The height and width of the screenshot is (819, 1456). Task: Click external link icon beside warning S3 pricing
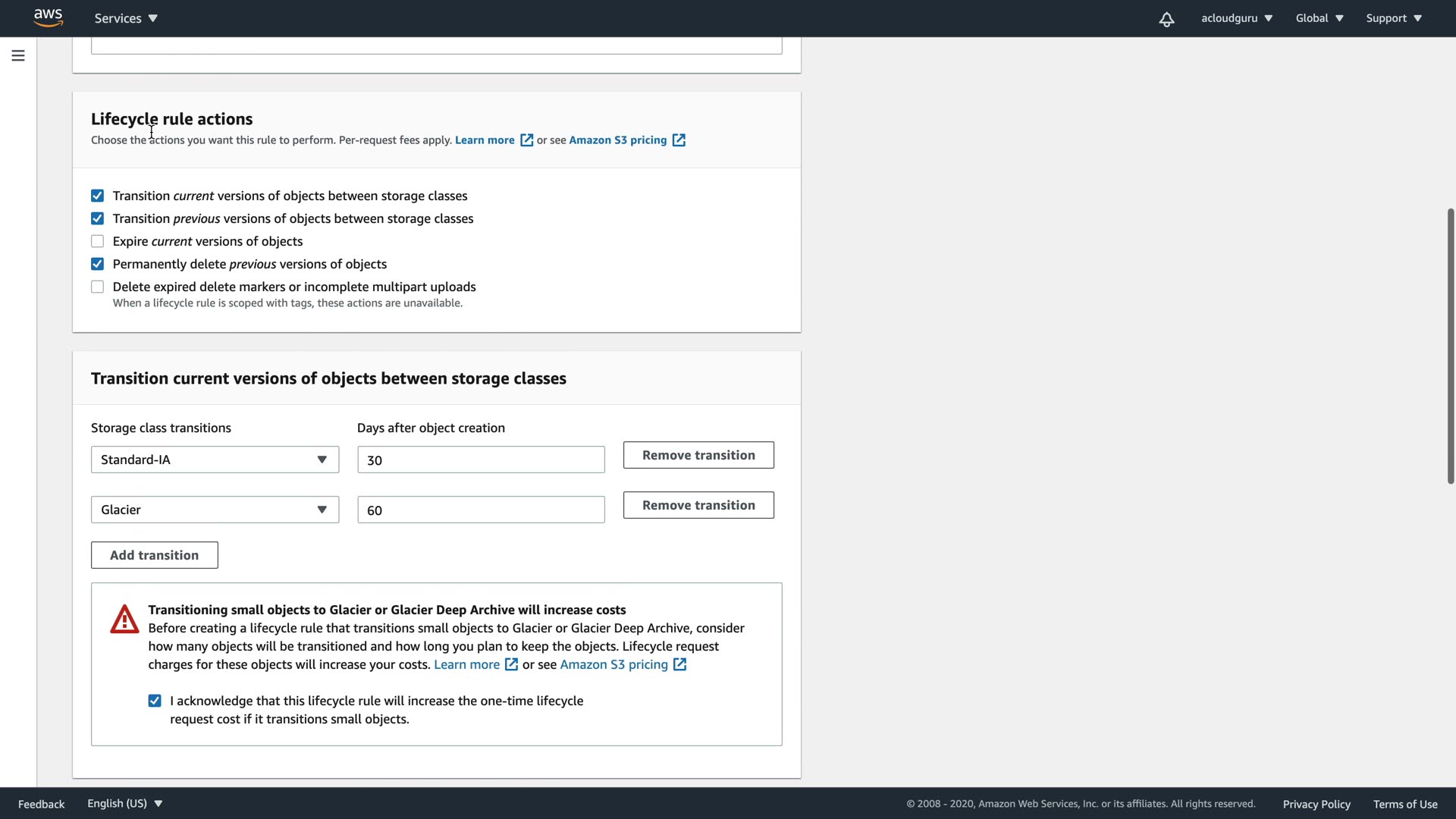point(679,664)
